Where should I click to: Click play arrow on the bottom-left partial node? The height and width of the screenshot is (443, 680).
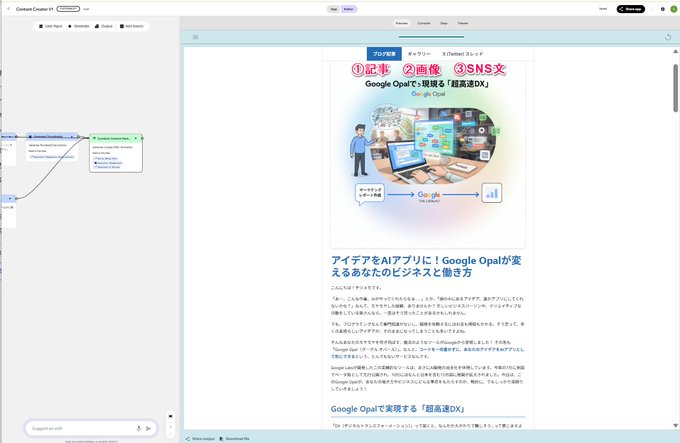click(x=10, y=198)
